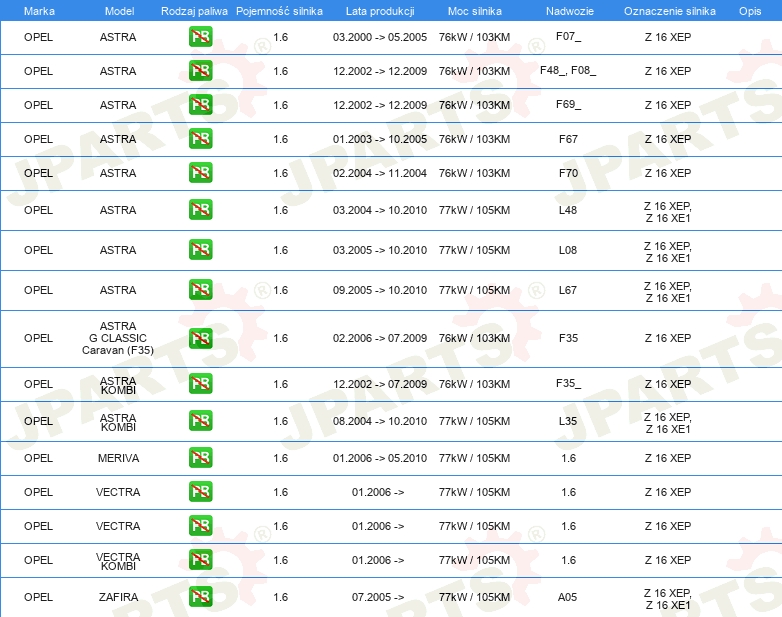Select body code L35
Image resolution: width=782 pixels, height=617 pixels.
tap(568, 421)
